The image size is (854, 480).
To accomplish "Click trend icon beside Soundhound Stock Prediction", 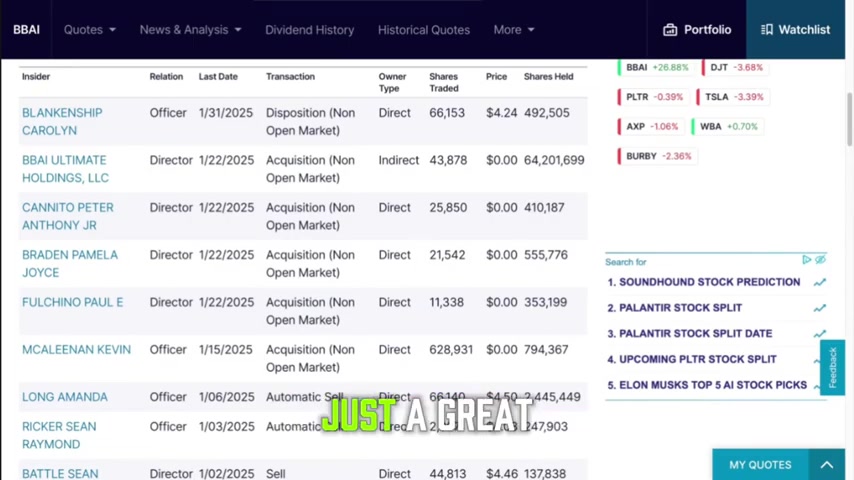I will tap(820, 282).
